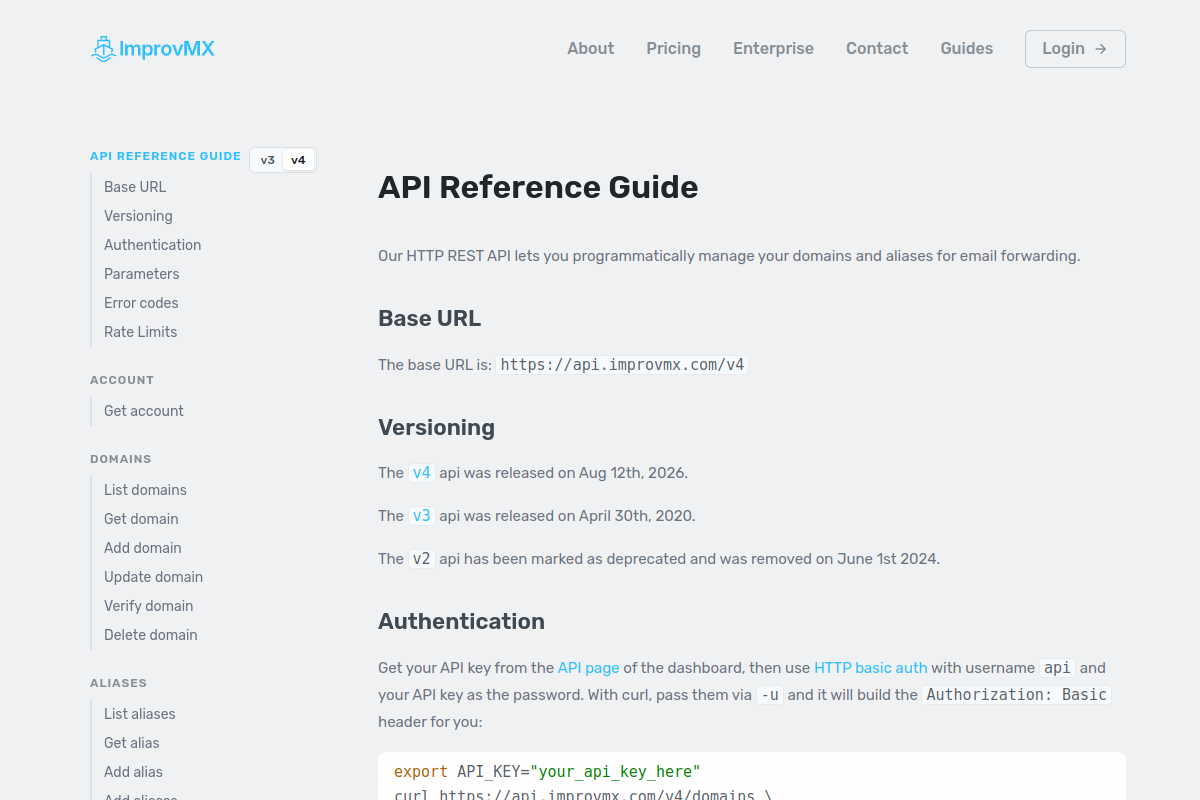Screen dimensions: 1200x800
Task: Open the Contact page
Action: (877, 49)
